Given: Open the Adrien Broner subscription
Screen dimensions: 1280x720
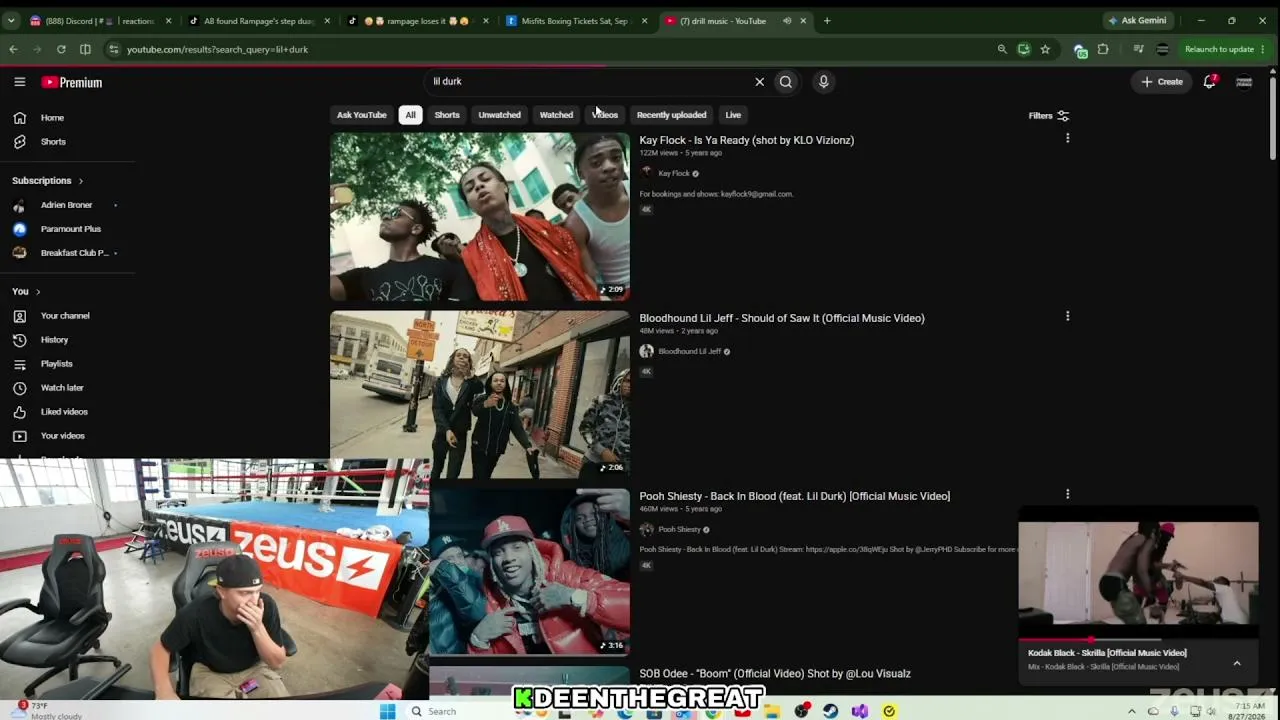Looking at the screenshot, I should (x=66, y=205).
